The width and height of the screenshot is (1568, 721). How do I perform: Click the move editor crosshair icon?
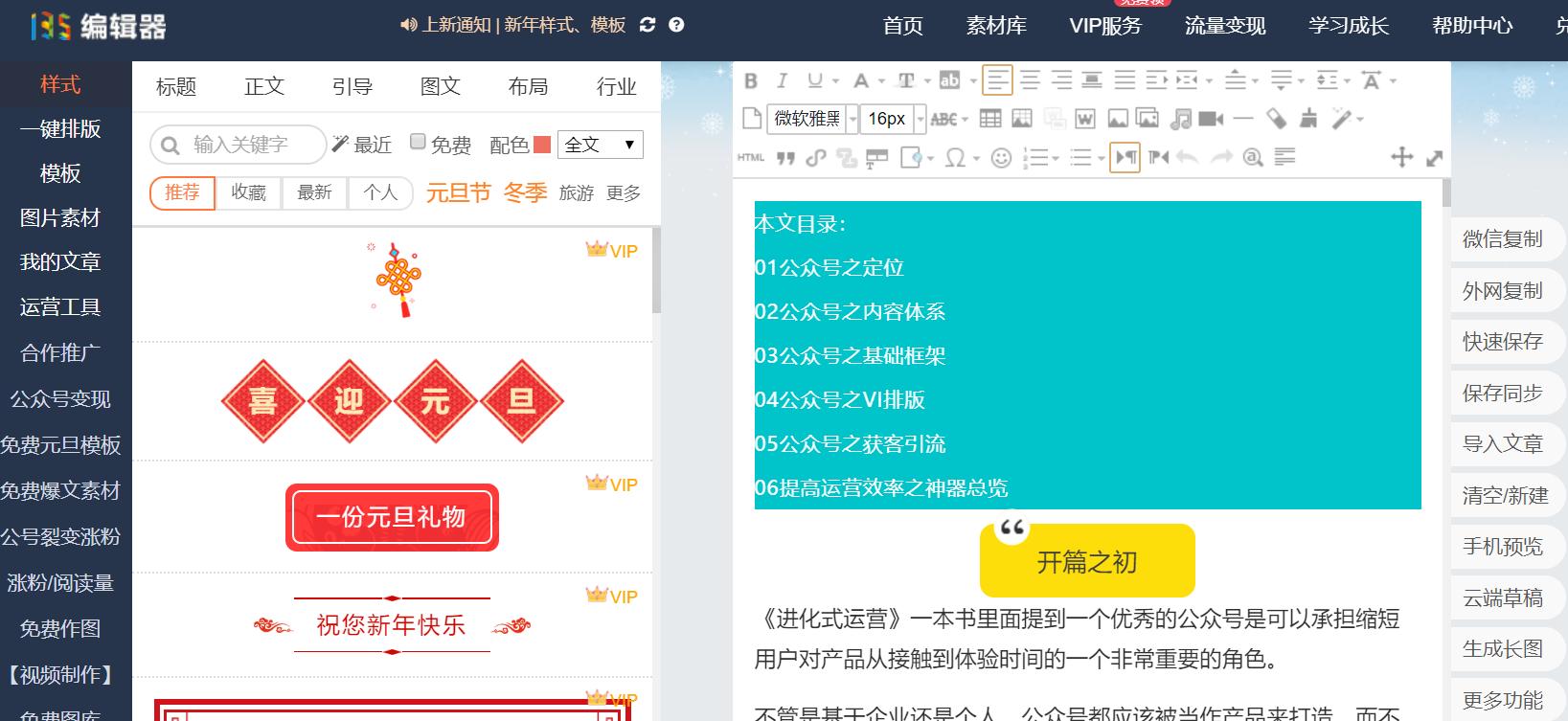1401,157
